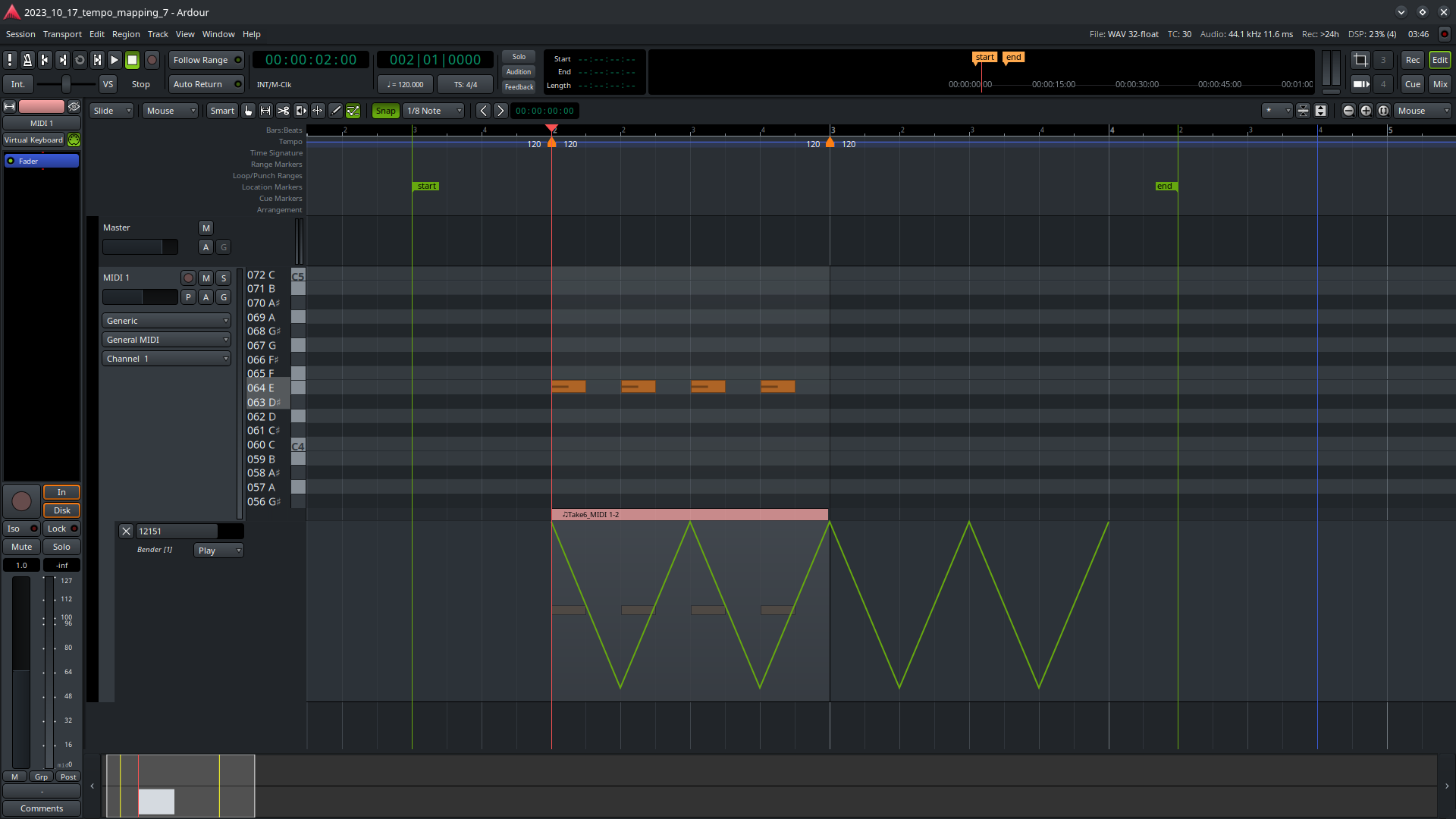Switch to the Mix window button
This screenshot has width=1456, height=819.
(1439, 84)
